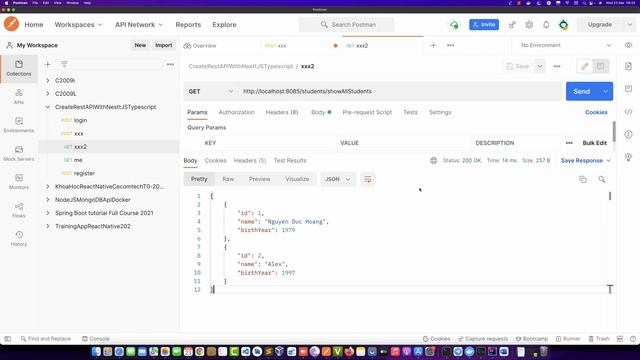The width and height of the screenshot is (640, 360).
Task: Switch to the Test Results tab
Action: 290,160
